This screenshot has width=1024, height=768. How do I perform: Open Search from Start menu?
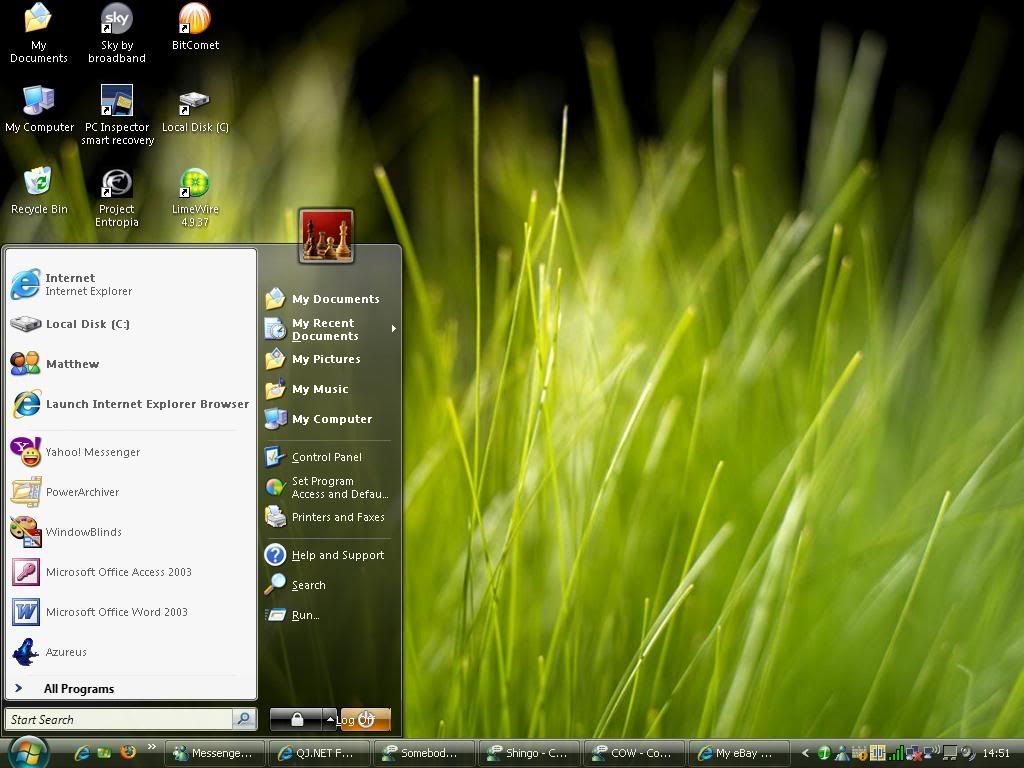point(330,584)
